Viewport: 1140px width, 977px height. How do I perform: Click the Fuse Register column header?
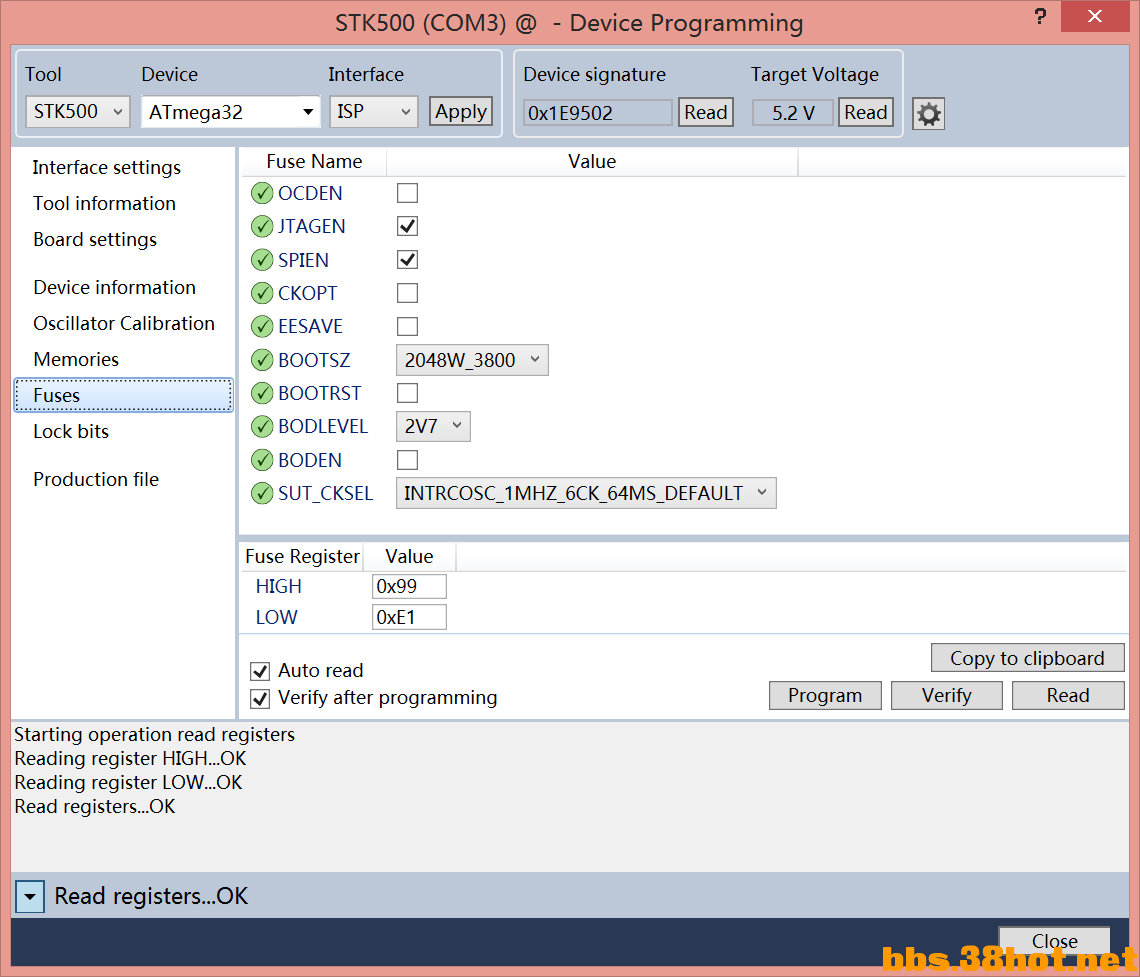point(302,557)
